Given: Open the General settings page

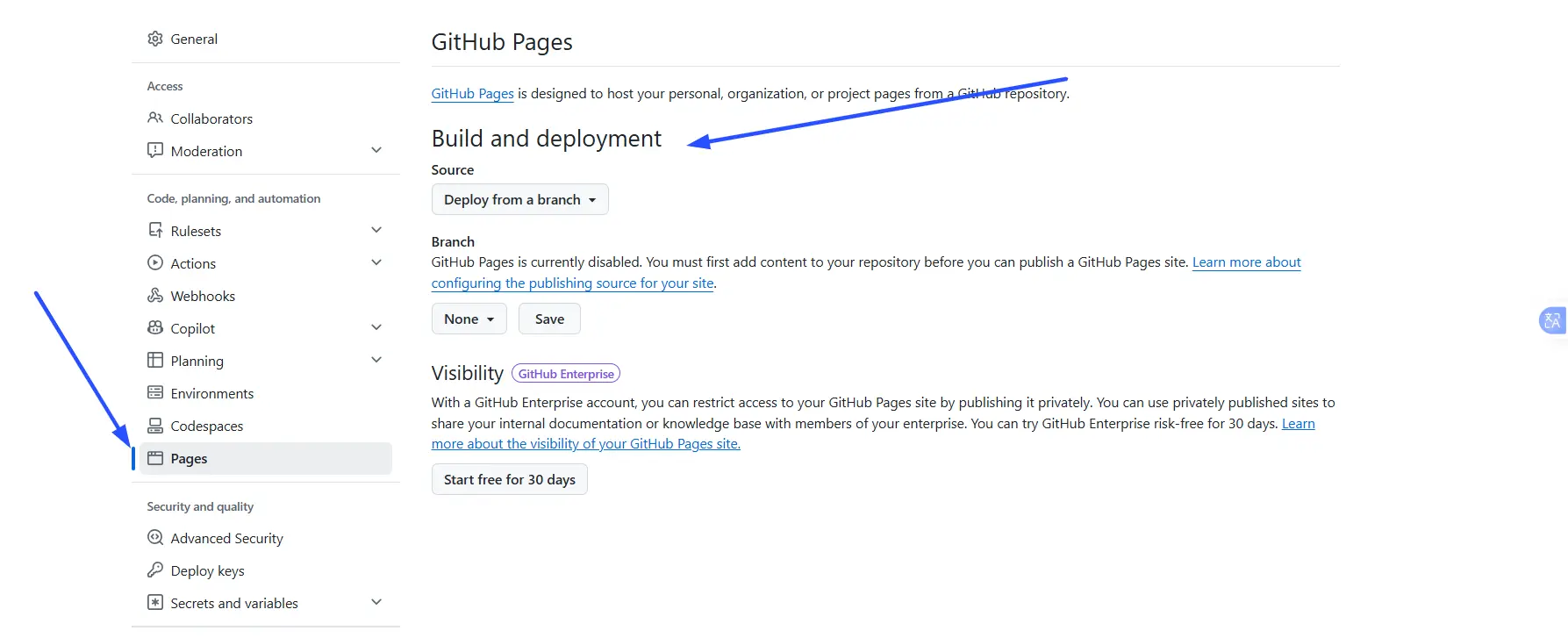Looking at the screenshot, I should (266, 39).
